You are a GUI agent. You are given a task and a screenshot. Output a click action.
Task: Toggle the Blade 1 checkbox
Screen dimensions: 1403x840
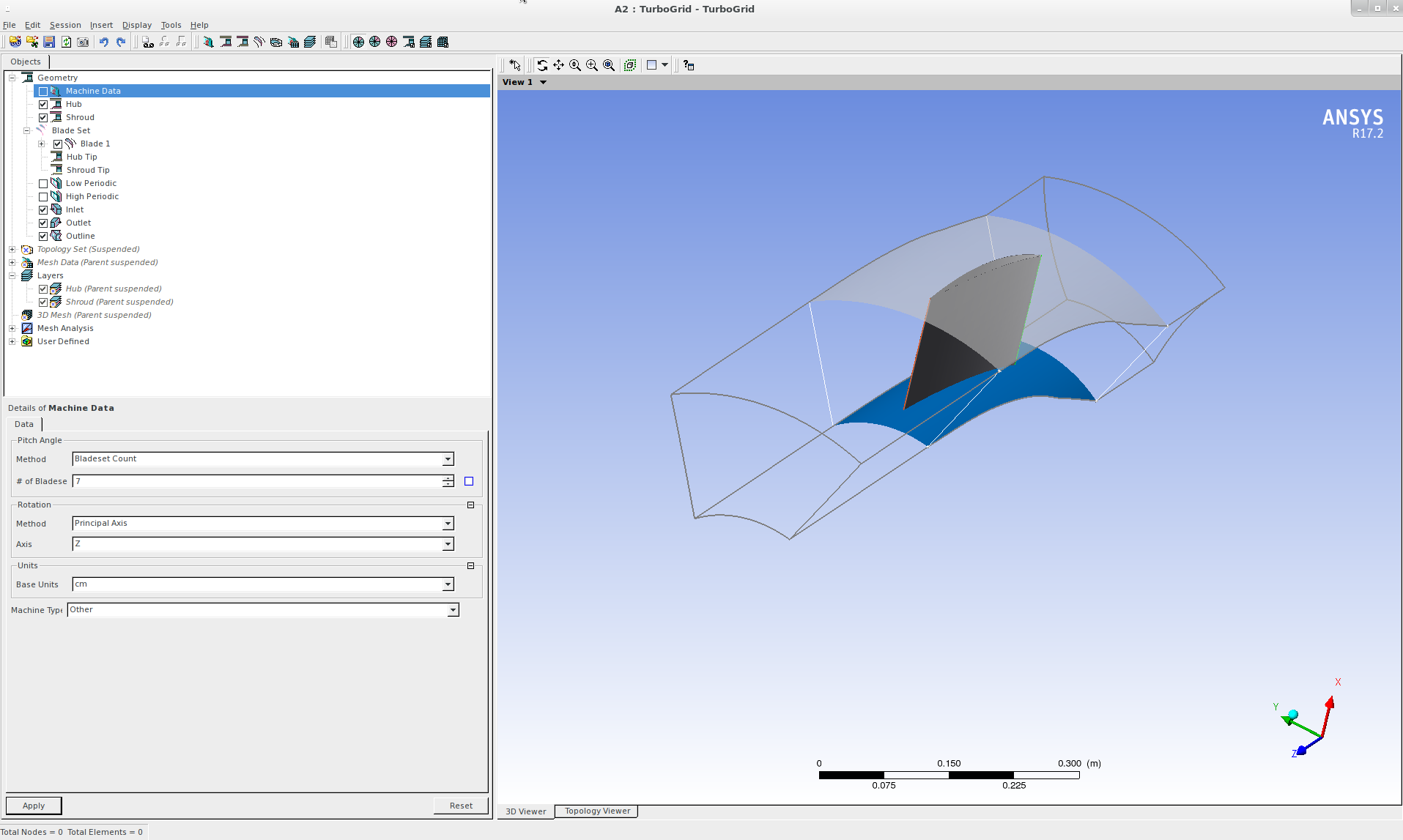tap(58, 144)
